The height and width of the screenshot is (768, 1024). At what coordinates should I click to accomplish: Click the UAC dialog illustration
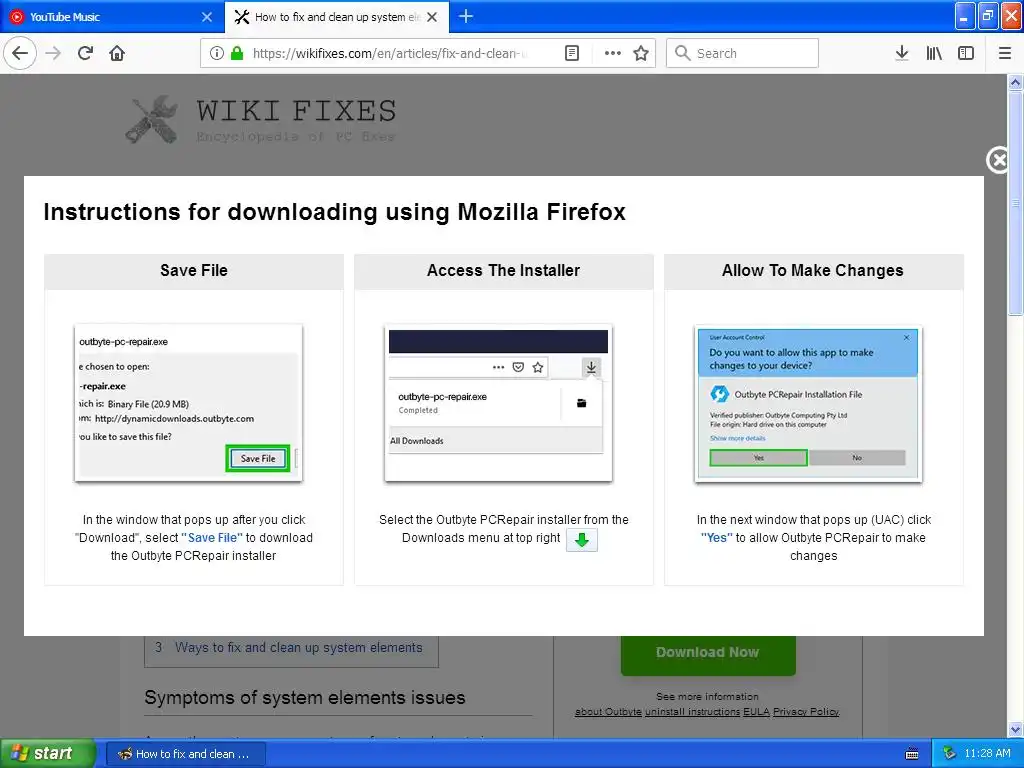click(x=808, y=404)
